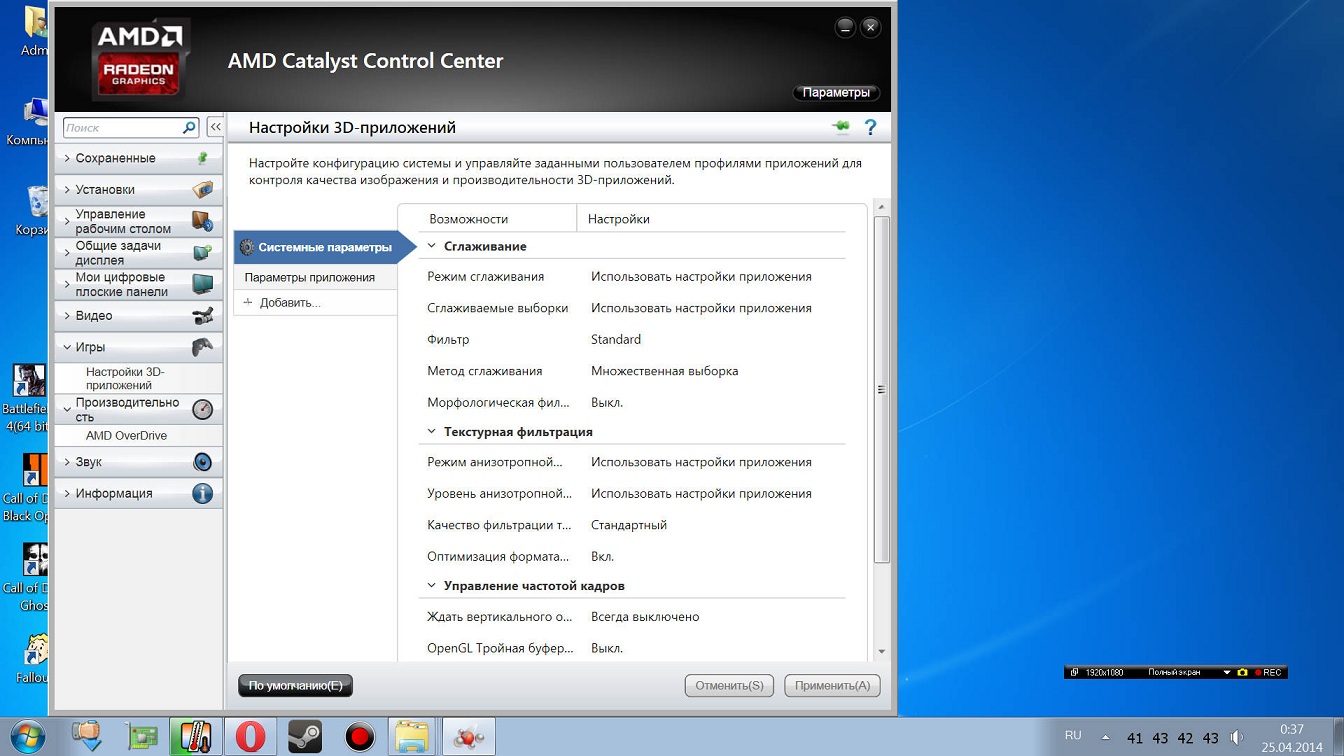Click the По умолчанию(E) button

click(x=296, y=685)
